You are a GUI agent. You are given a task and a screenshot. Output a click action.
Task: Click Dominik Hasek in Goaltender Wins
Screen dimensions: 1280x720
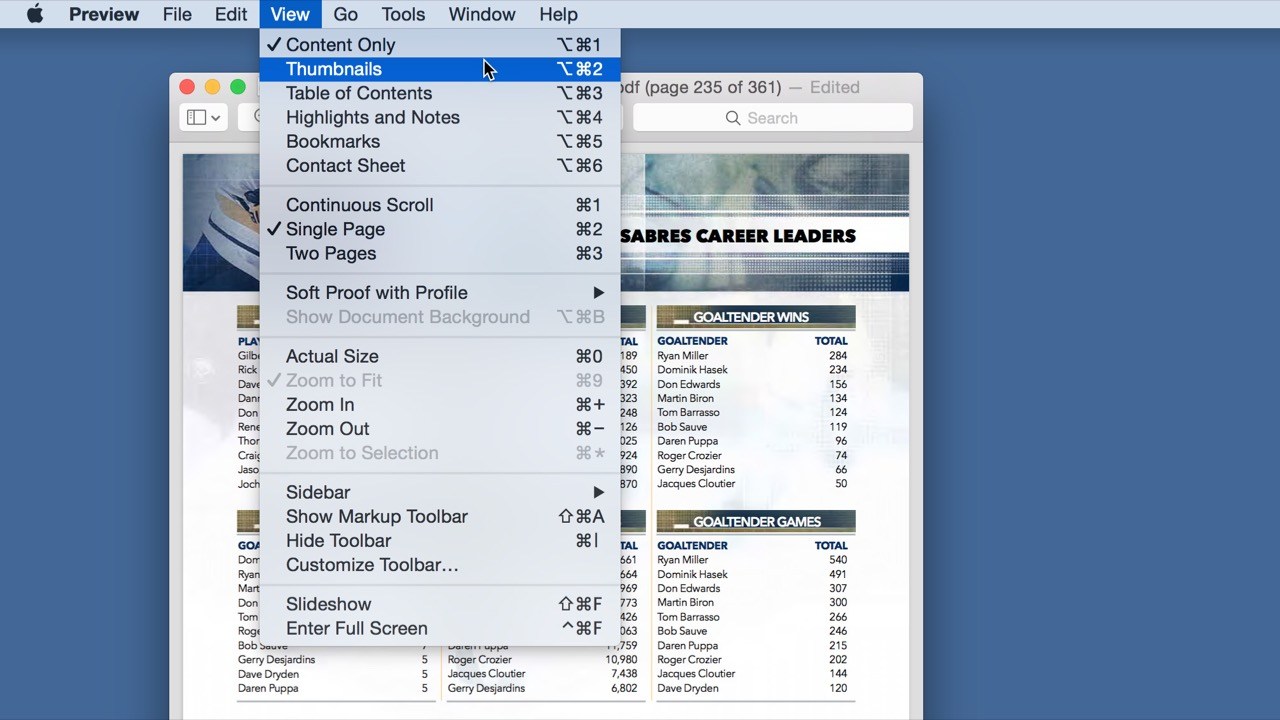click(x=692, y=370)
